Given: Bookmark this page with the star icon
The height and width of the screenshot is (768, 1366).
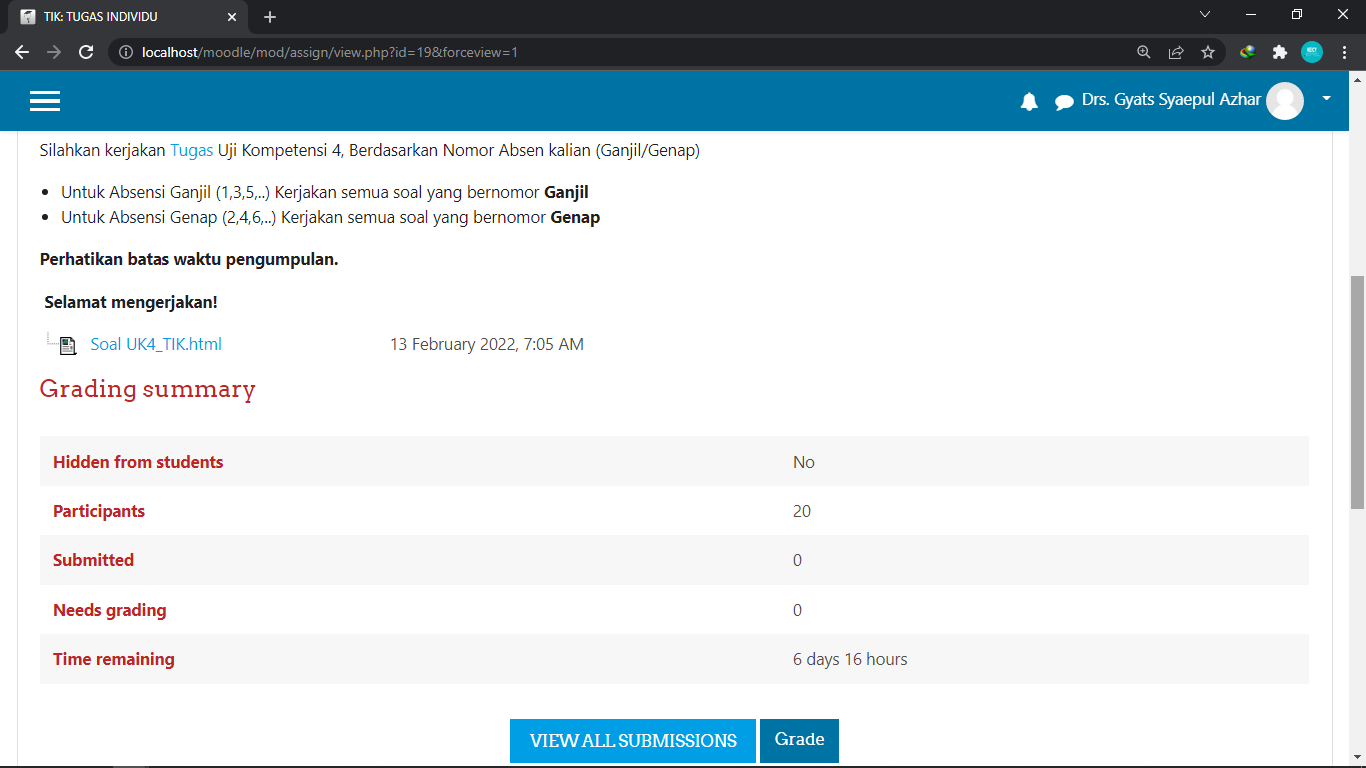Looking at the screenshot, I should click(1208, 52).
